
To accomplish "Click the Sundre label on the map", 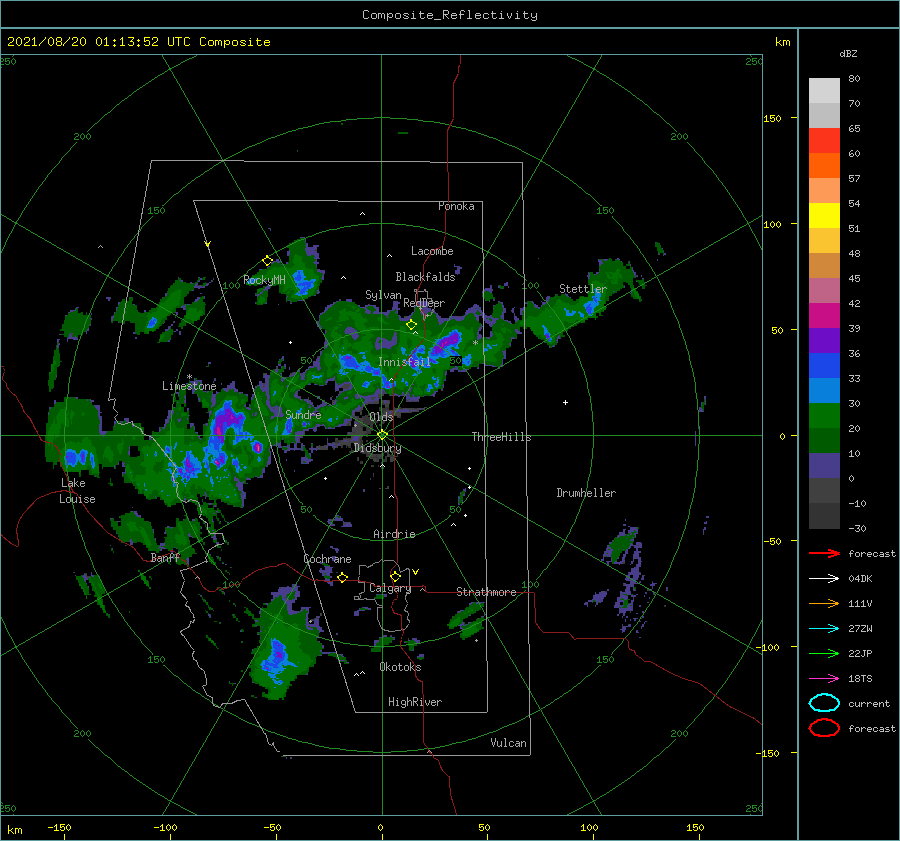I will pyautogui.click(x=304, y=414).
